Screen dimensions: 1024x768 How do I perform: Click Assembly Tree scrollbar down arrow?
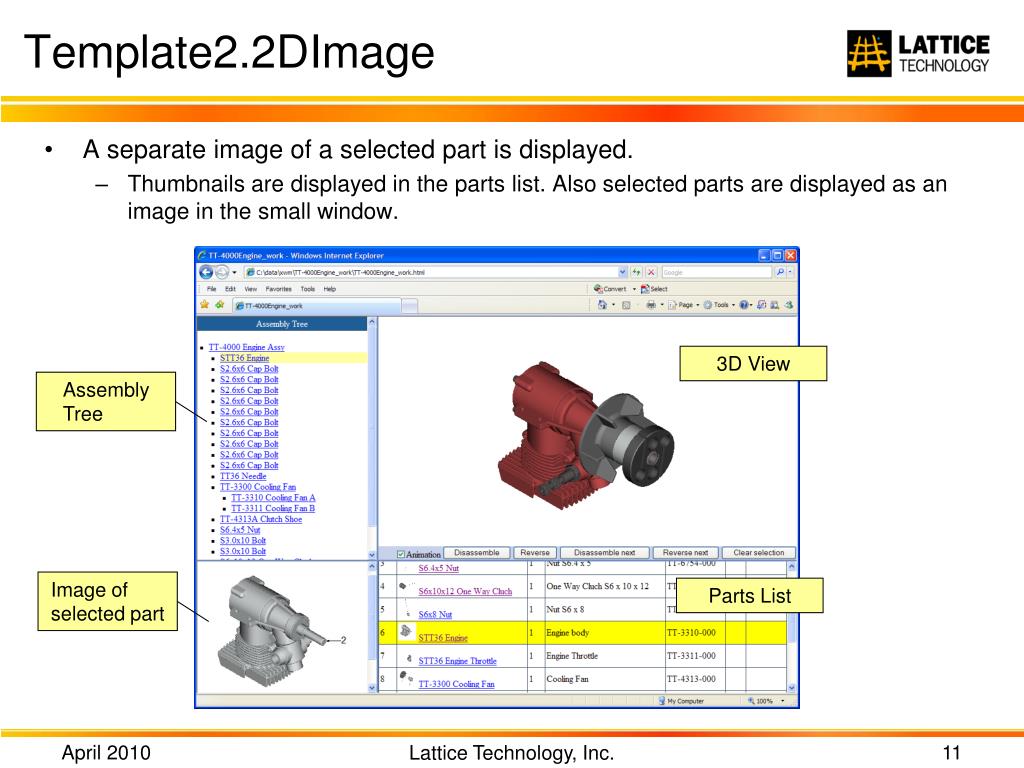tap(372, 554)
